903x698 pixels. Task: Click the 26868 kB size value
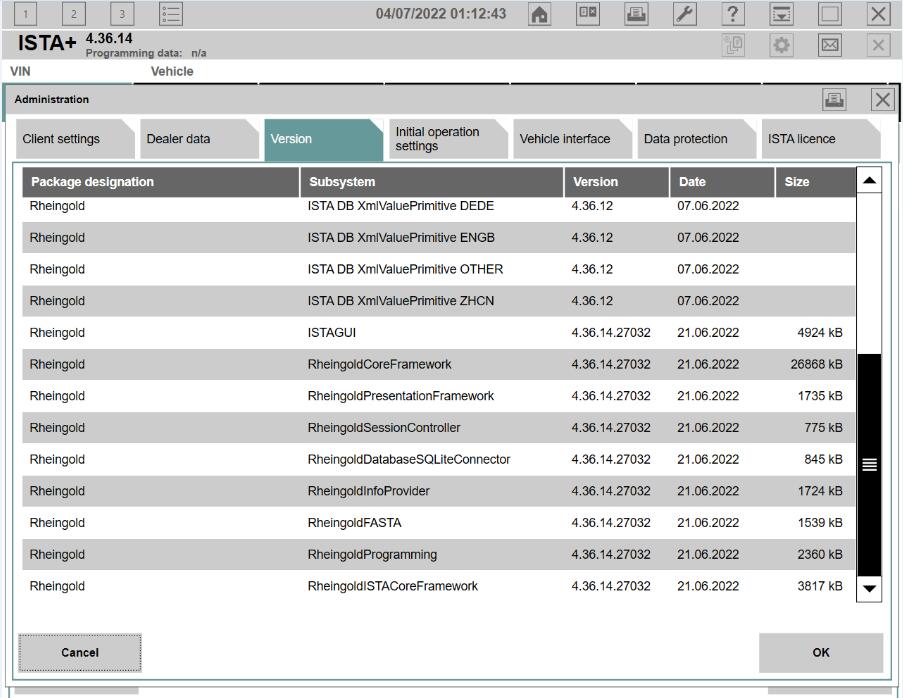pos(816,364)
